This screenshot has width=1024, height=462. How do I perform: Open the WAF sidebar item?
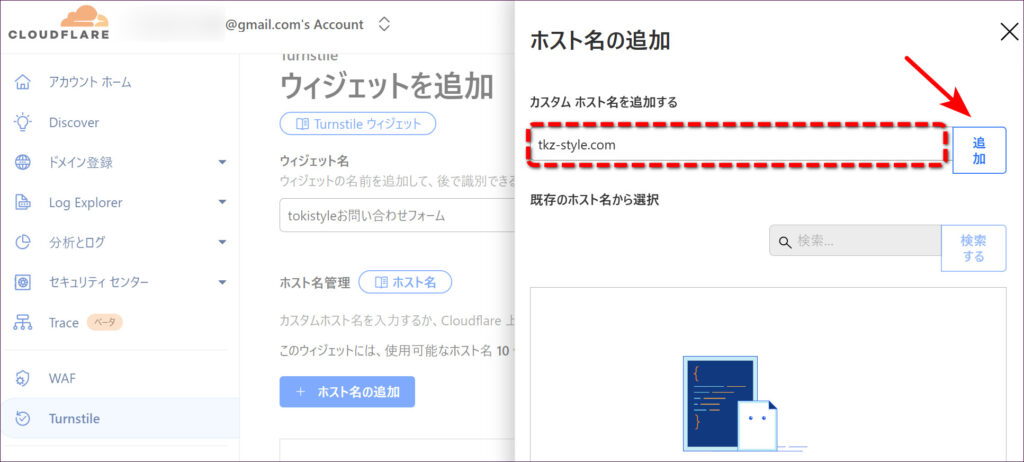[x=62, y=378]
